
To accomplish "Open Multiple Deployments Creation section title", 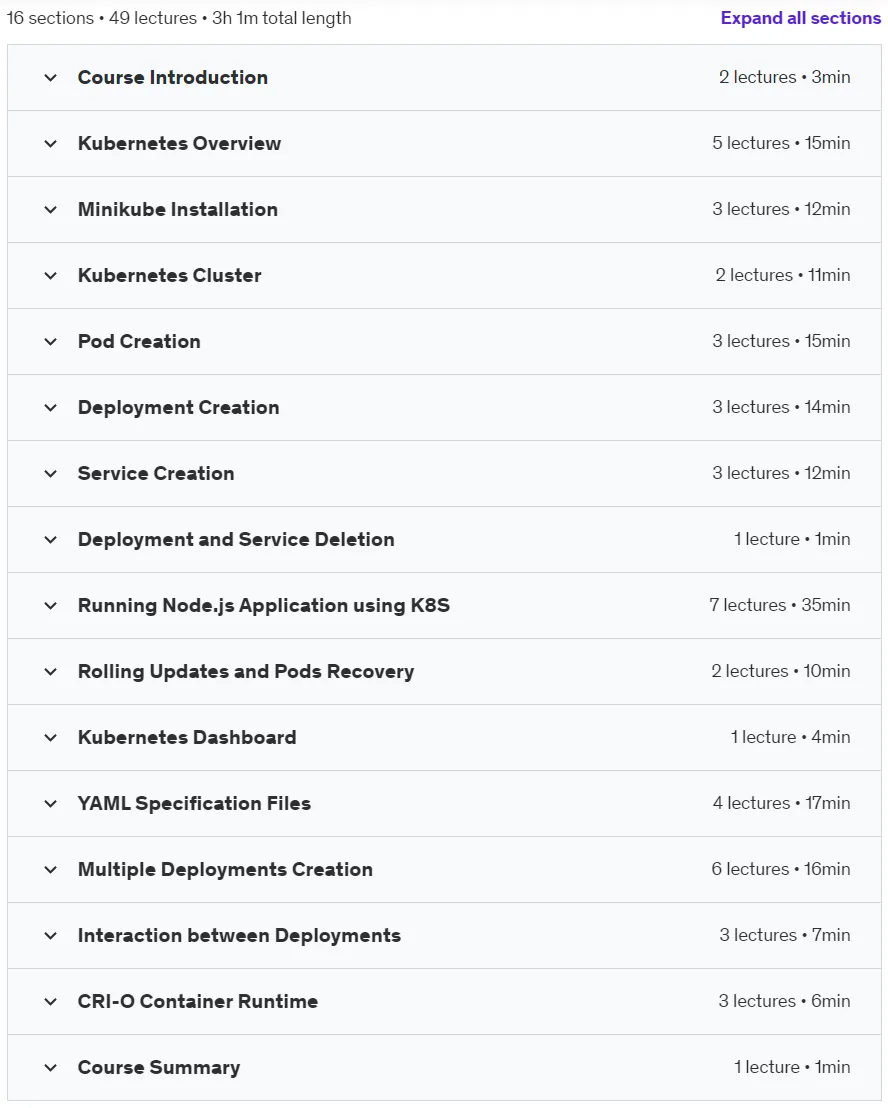I will pyautogui.click(x=225, y=870).
